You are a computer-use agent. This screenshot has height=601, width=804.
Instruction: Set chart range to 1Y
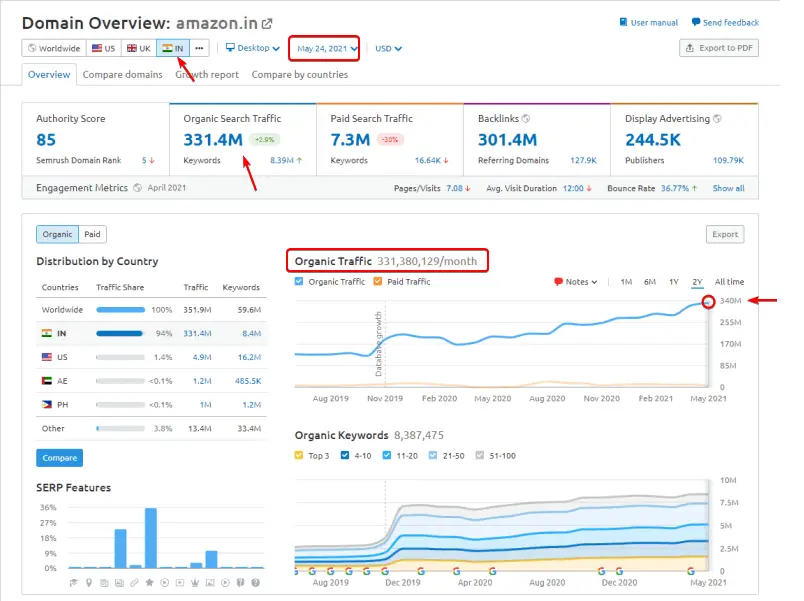click(x=674, y=282)
